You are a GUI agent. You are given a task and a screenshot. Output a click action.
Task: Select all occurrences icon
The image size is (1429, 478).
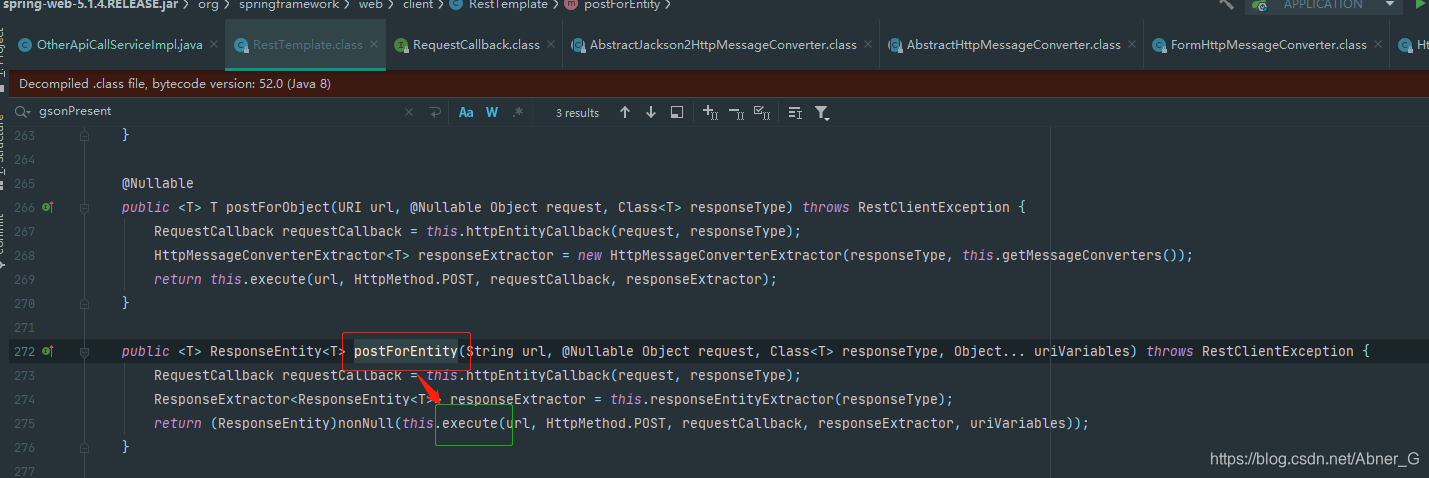[x=761, y=113]
